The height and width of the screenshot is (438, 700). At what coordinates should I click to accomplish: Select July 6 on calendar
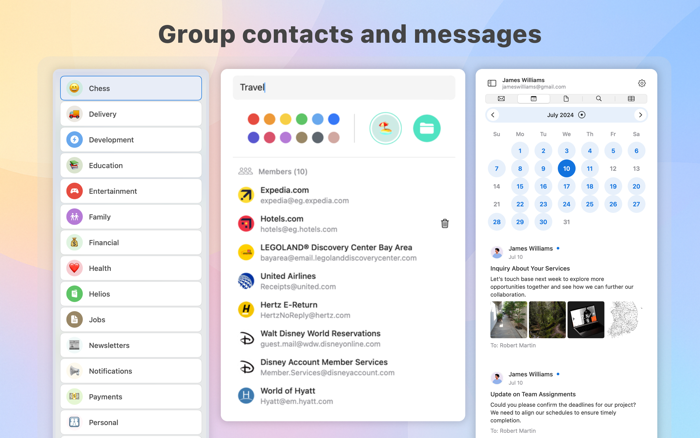[636, 151]
